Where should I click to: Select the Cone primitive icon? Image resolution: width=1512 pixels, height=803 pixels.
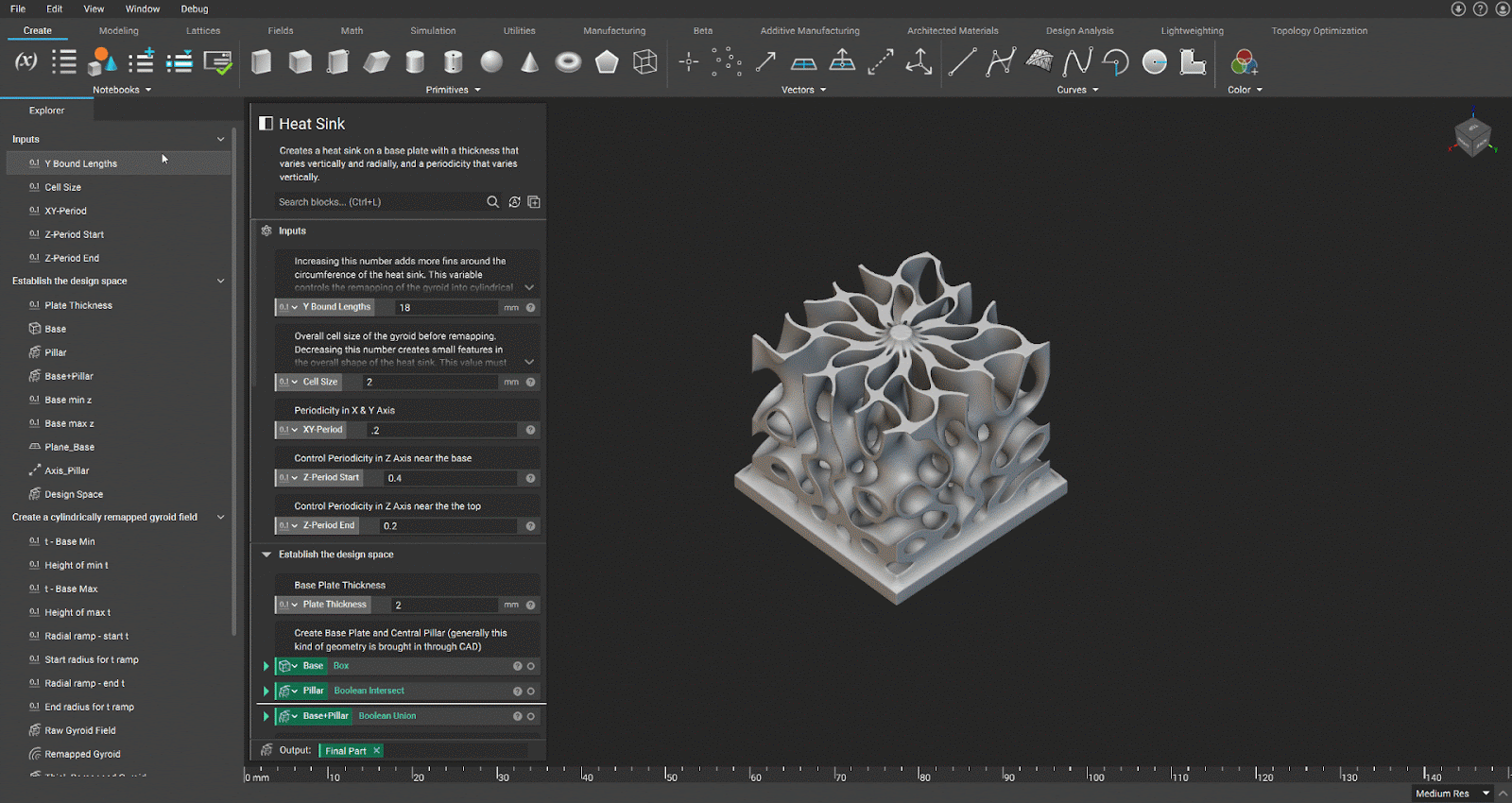(x=530, y=62)
